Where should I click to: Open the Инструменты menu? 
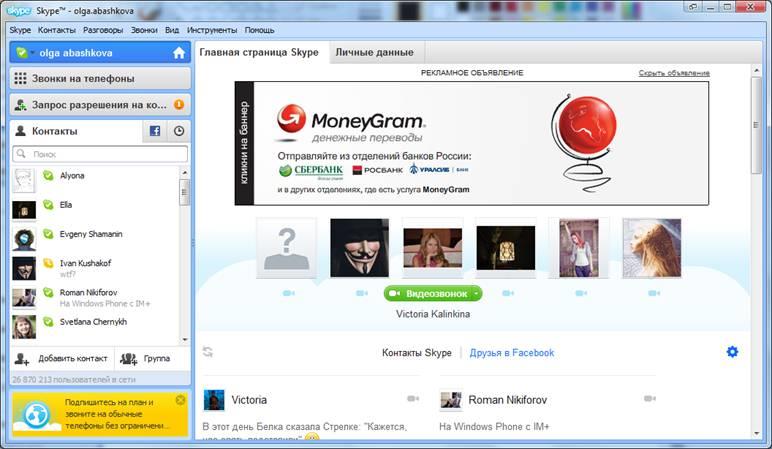pos(212,30)
